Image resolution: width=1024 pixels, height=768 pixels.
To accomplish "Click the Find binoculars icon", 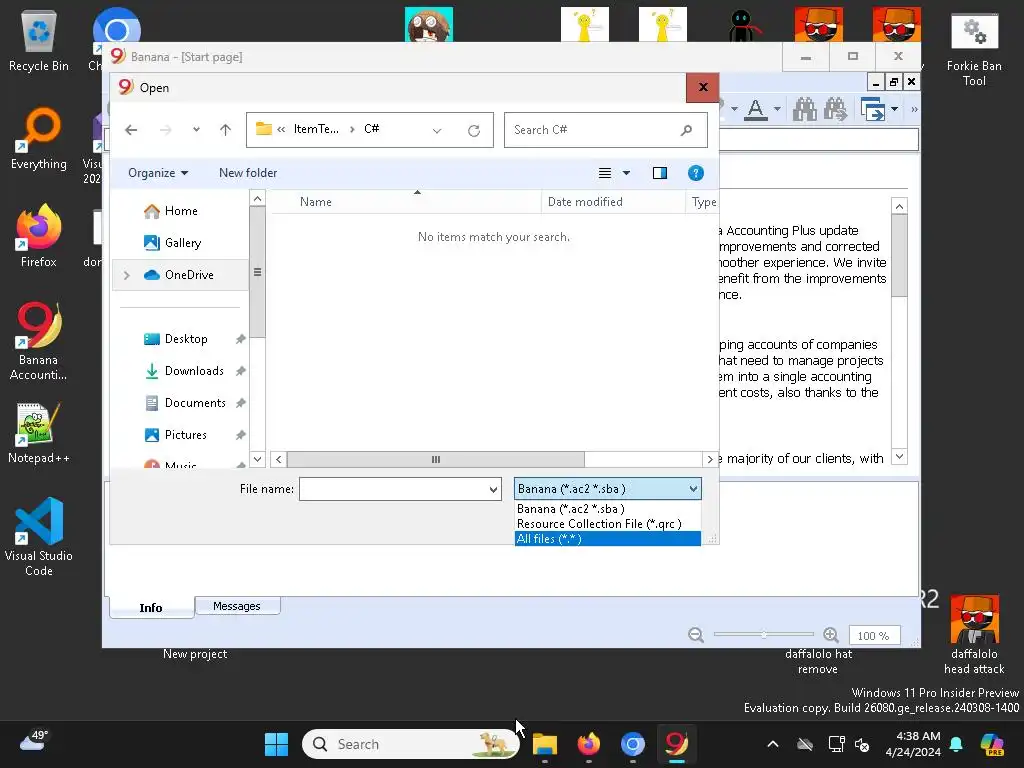I will [x=805, y=109].
